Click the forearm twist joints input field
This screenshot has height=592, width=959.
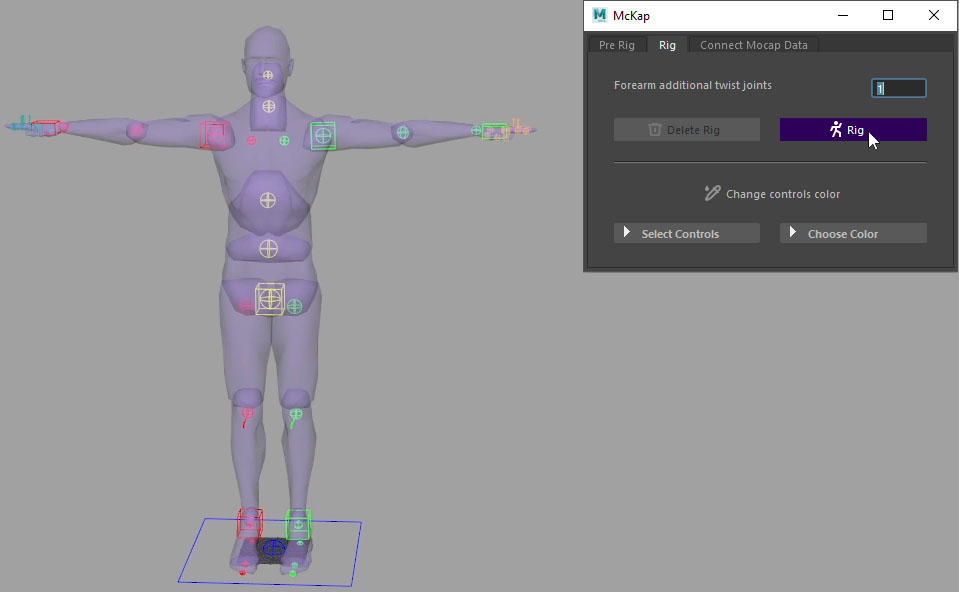898,88
